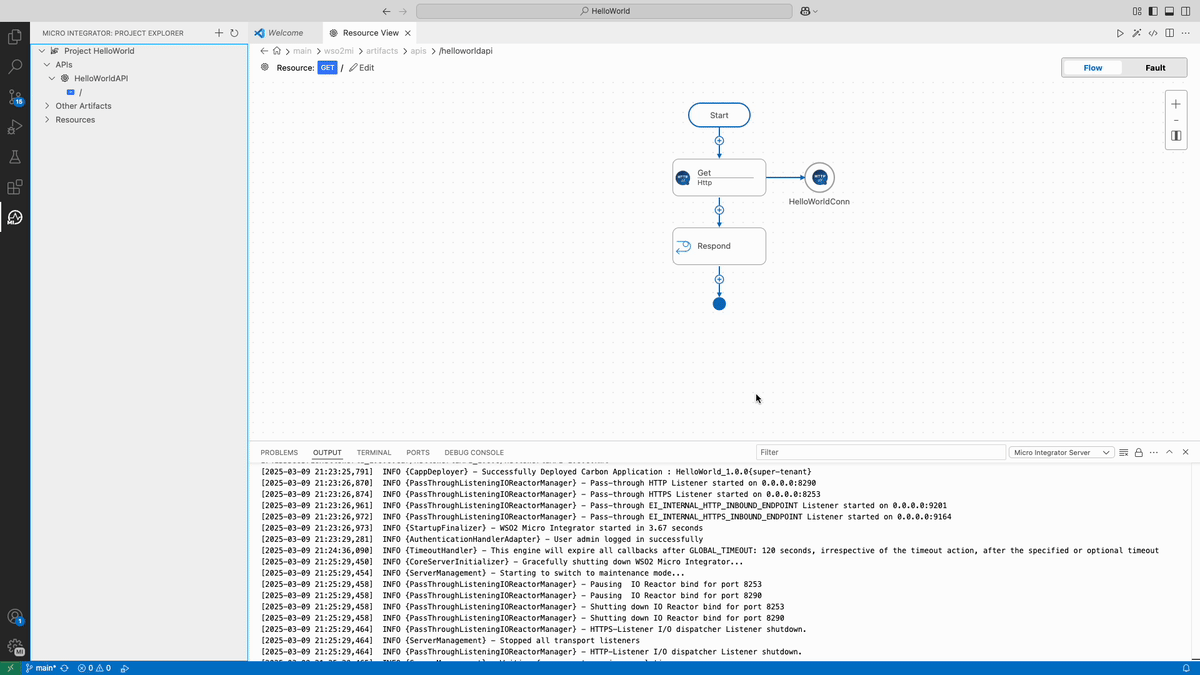This screenshot has width=1200, height=675.
Task: Refresh the Project Explorer
Action: pyautogui.click(x=234, y=33)
